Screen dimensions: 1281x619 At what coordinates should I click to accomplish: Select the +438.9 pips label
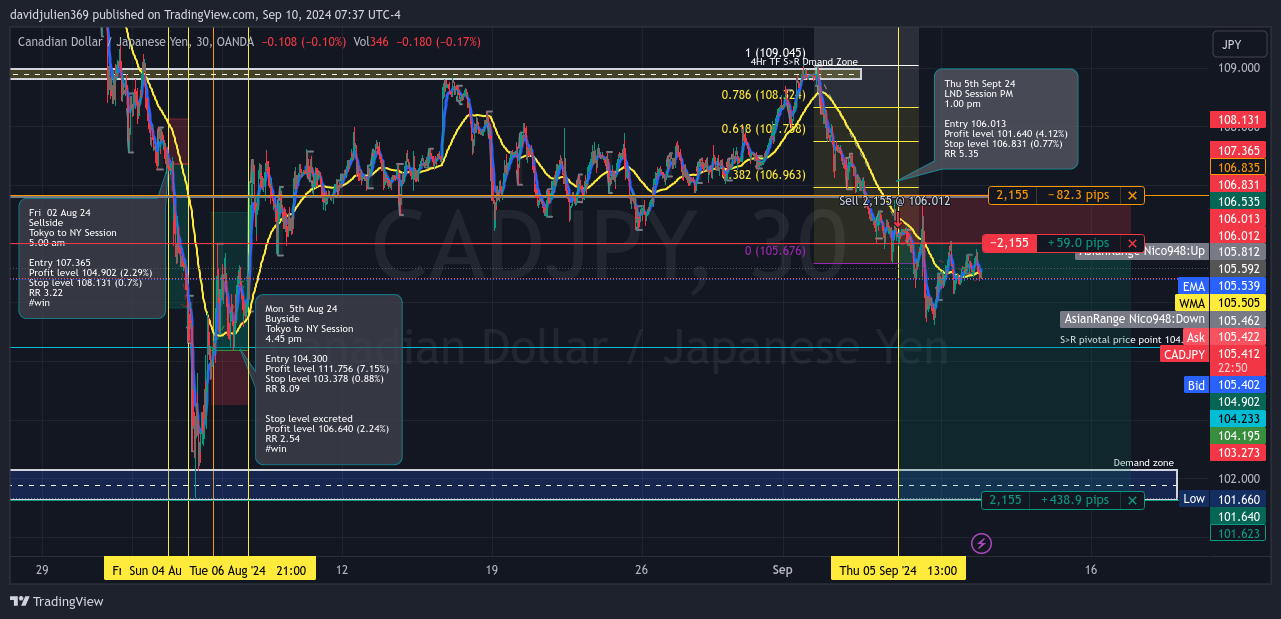point(1075,500)
